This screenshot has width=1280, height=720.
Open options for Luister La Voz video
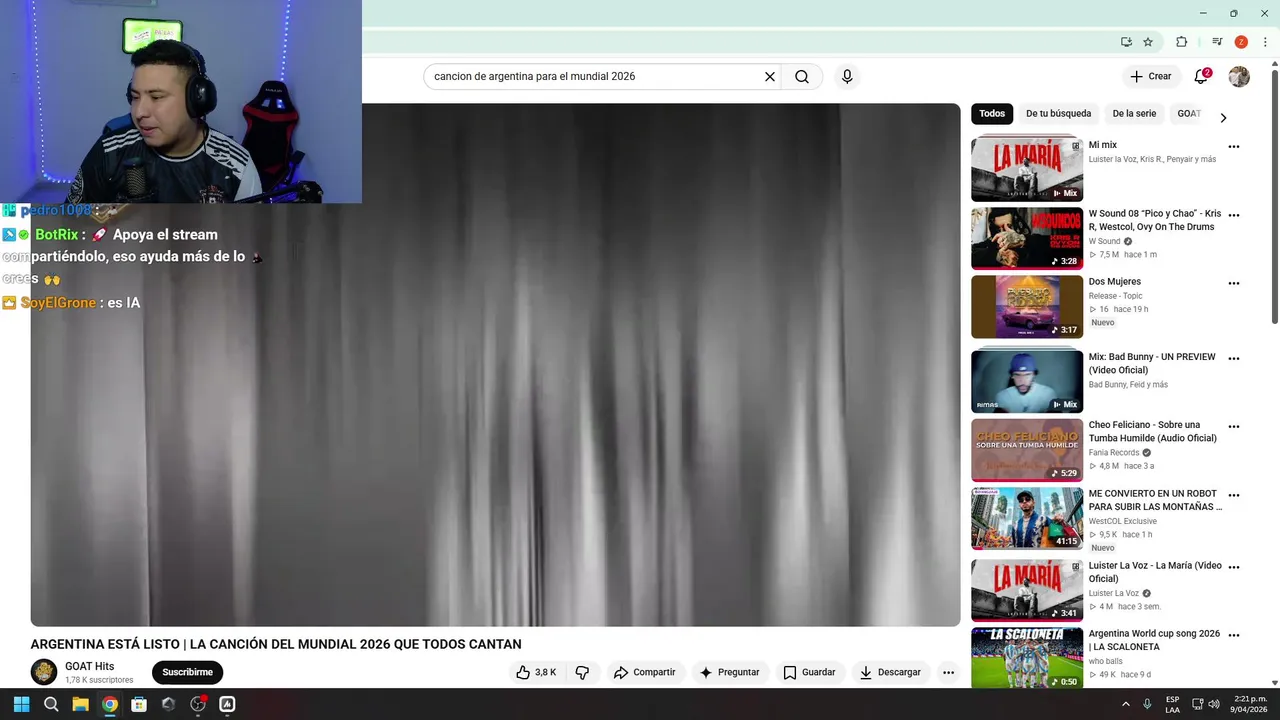(1234, 567)
